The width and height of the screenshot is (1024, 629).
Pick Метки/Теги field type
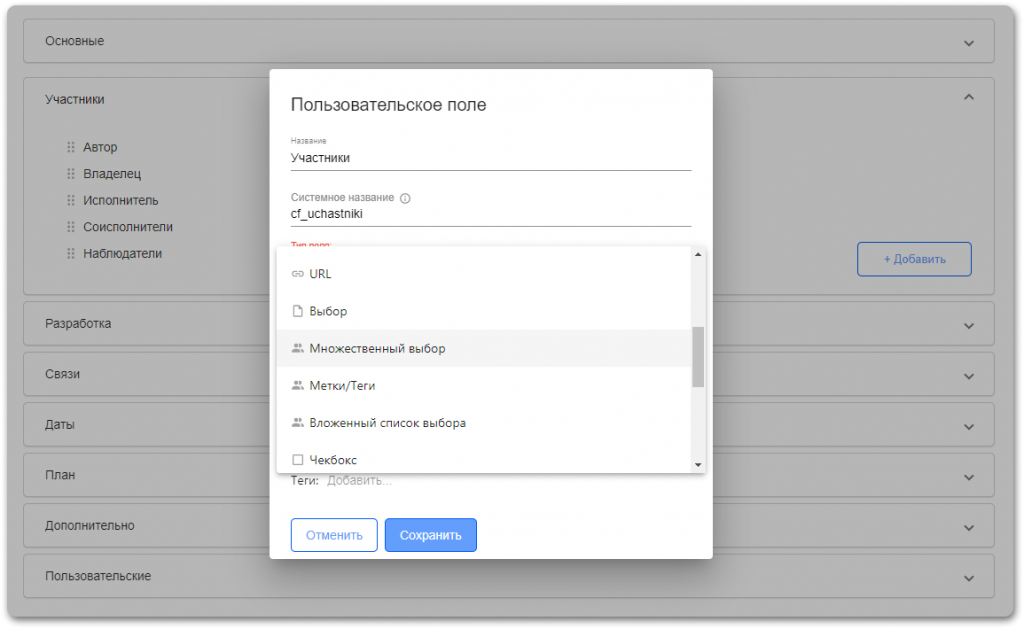[484, 385]
